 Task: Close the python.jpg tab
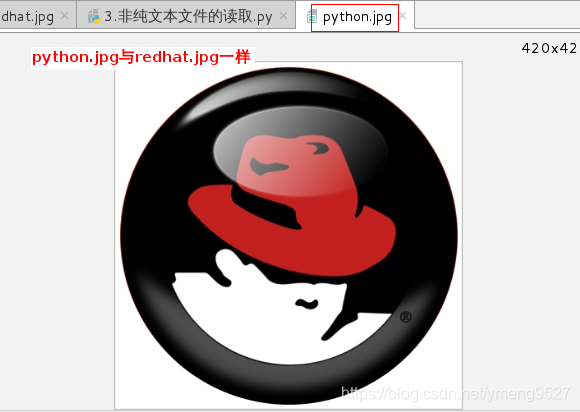point(403,16)
